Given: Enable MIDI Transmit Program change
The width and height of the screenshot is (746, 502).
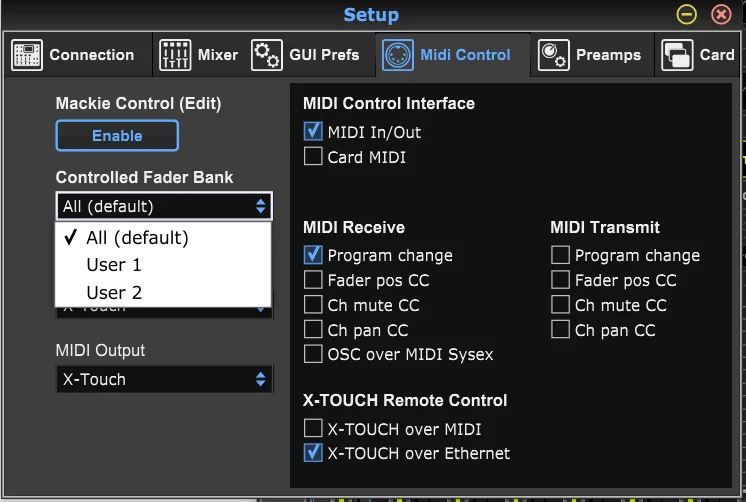Looking at the screenshot, I should pyautogui.click(x=560, y=255).
